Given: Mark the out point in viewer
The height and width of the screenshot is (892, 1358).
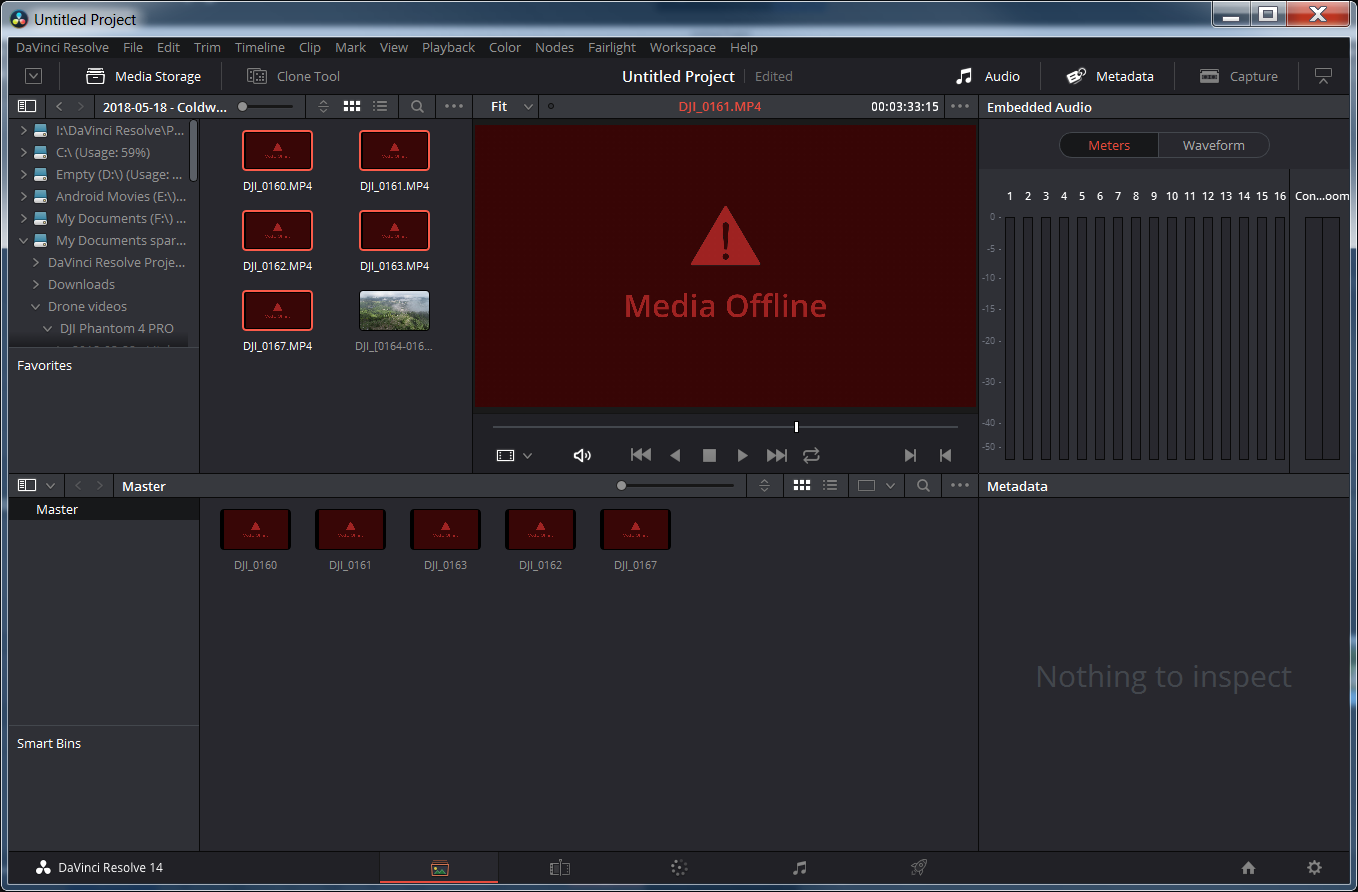Looking at the screenshot, I should tap(945, 455).
